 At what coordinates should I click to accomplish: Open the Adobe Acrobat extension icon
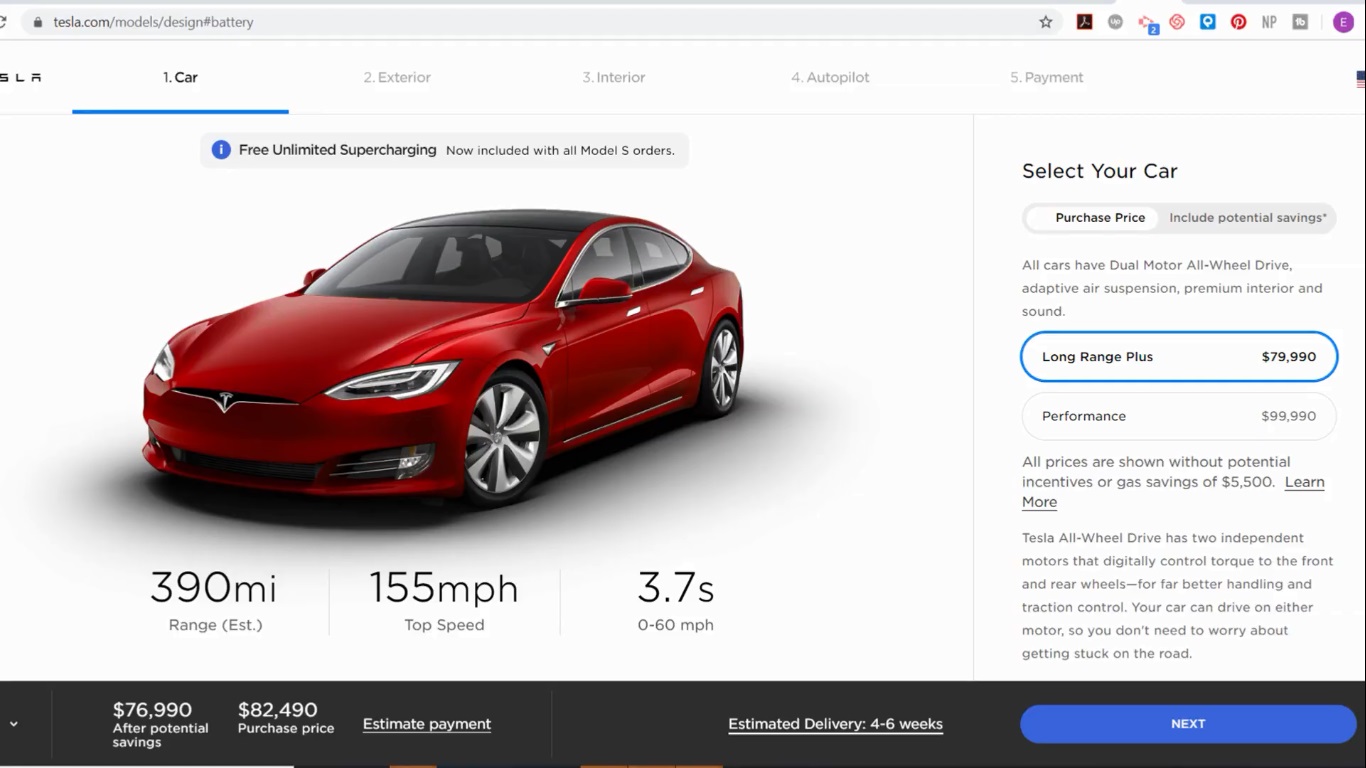(1084, 22)
